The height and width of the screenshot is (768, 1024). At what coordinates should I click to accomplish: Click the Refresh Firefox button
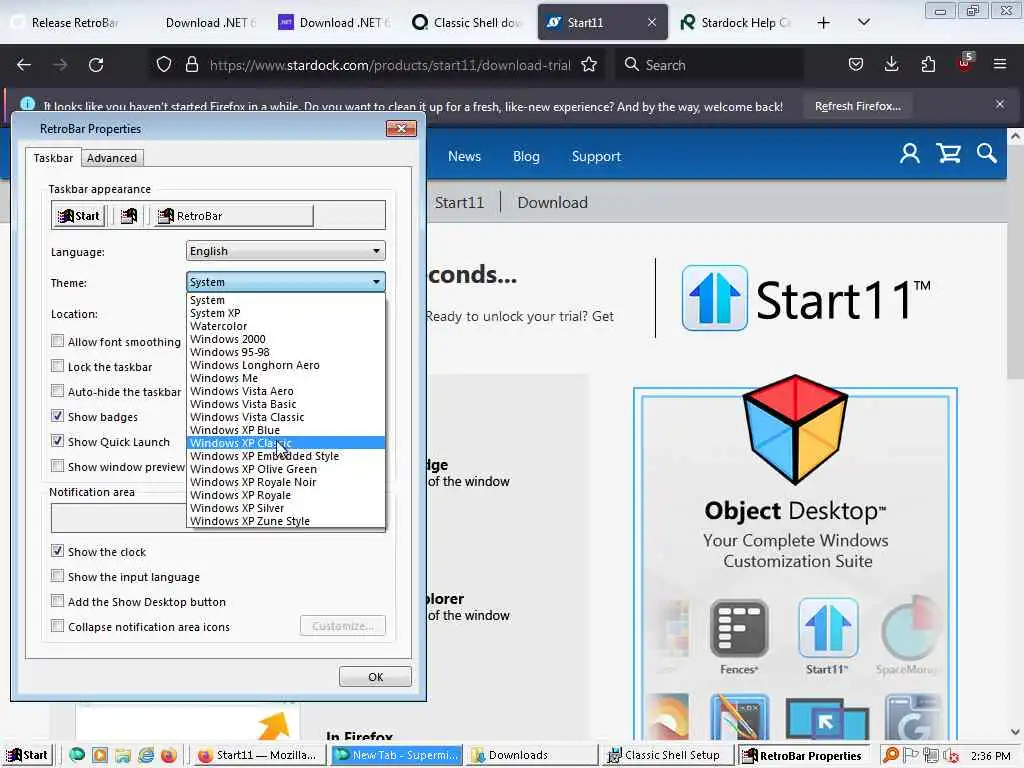click(x=857, y=106)
